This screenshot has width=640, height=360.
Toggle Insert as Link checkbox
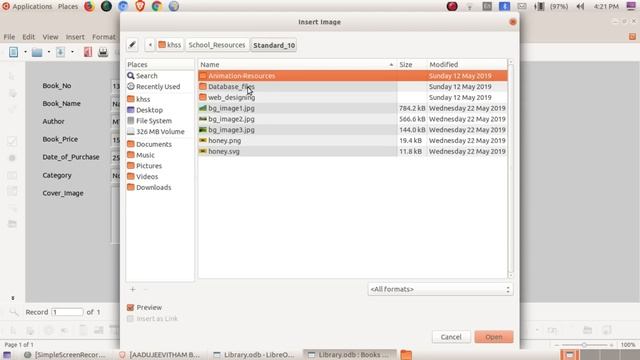[130, 319]
